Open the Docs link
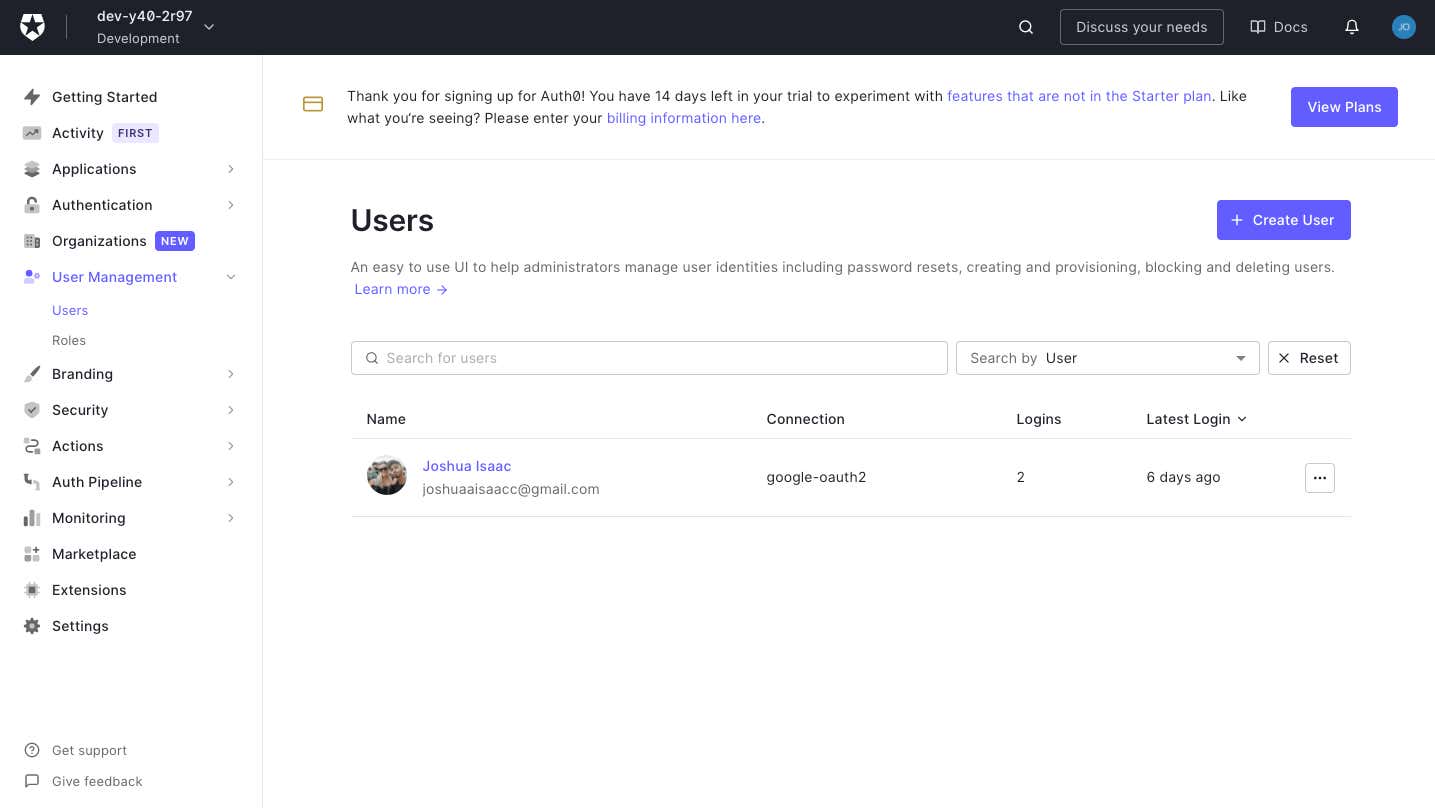1435x808 pixels. tap(1279, 27)
